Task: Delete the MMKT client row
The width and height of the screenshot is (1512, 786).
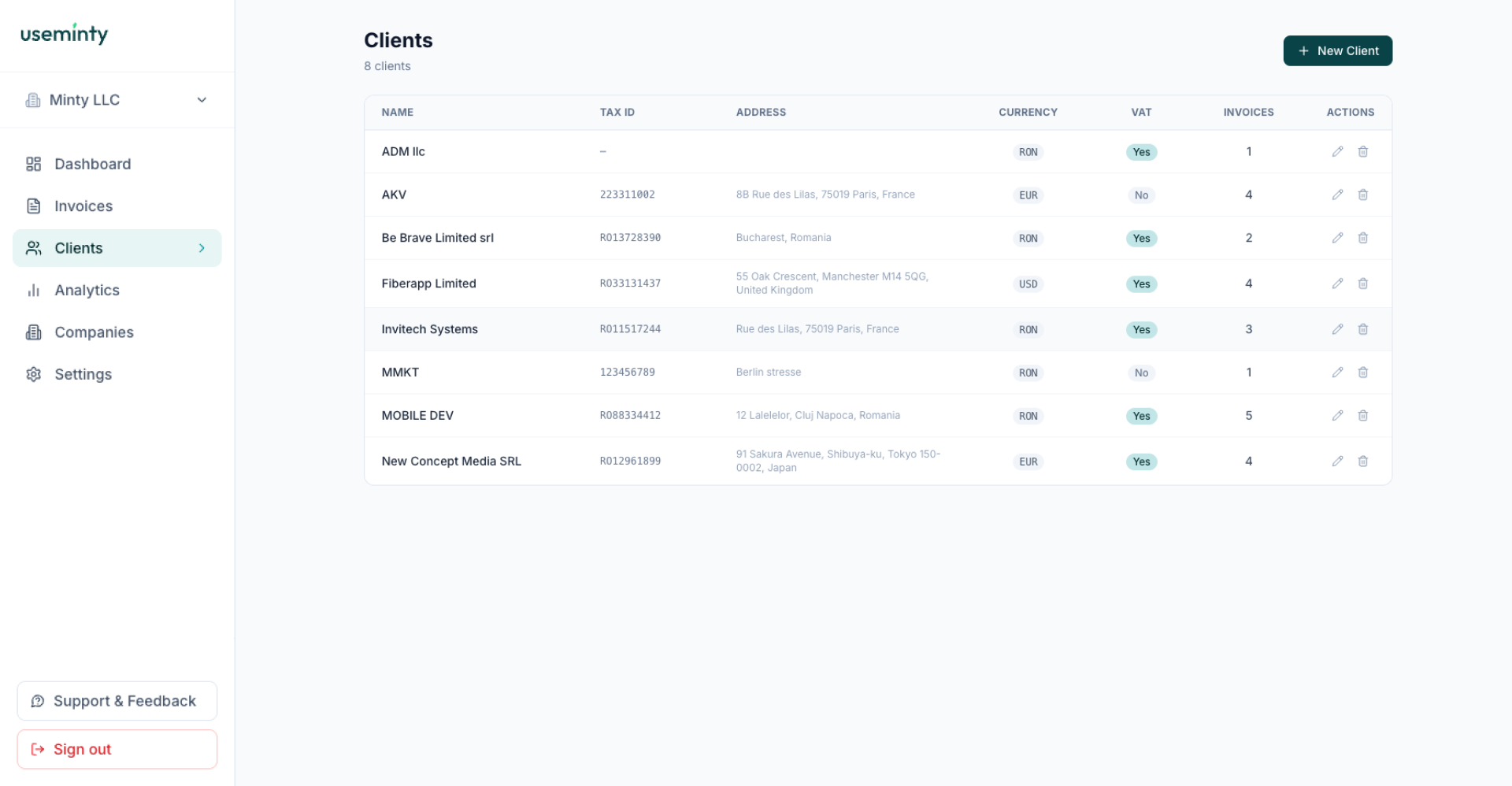Action: pyautogui.click(x=1362, y=373)
